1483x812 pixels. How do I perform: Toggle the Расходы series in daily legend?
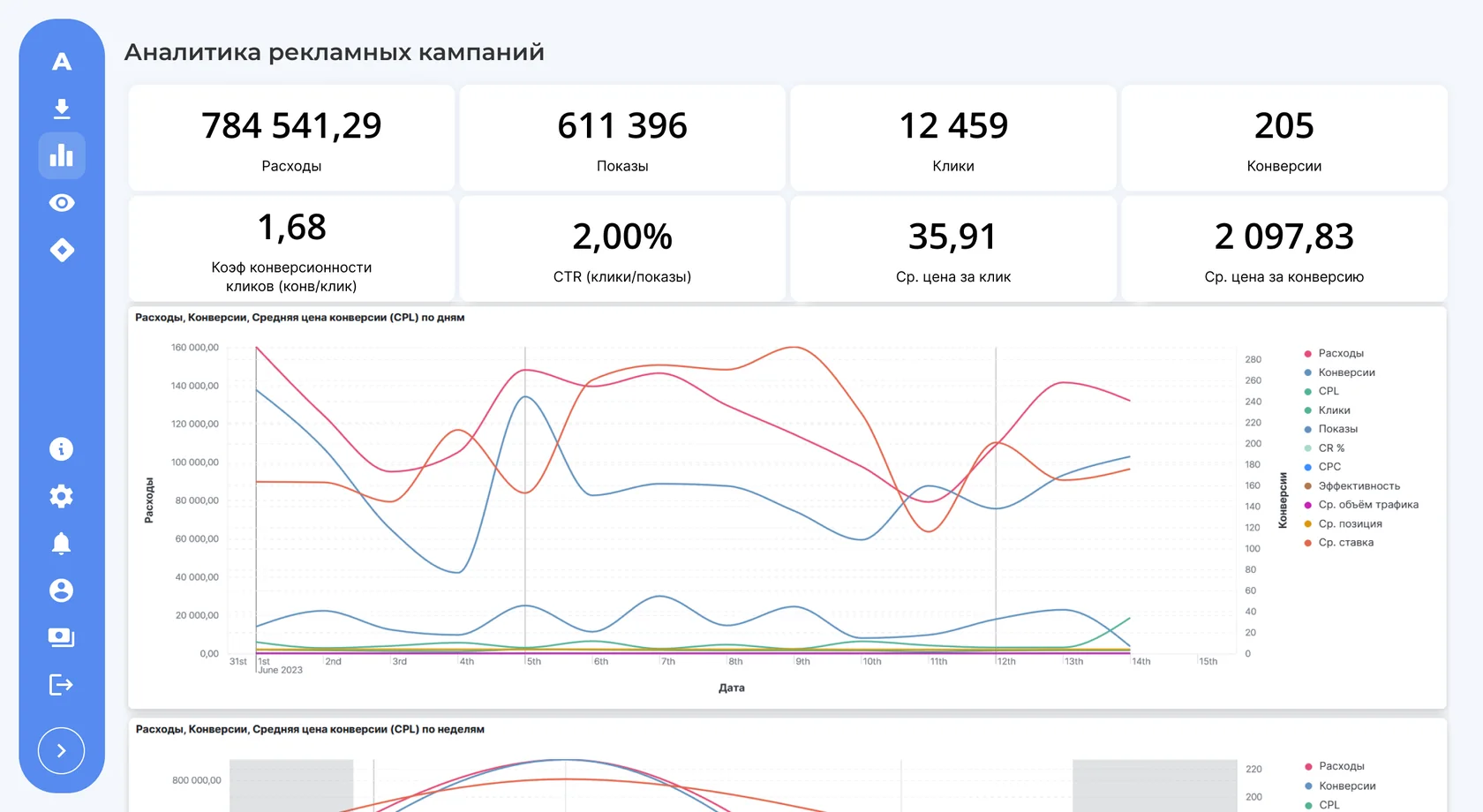click(x=1334, y=353)
